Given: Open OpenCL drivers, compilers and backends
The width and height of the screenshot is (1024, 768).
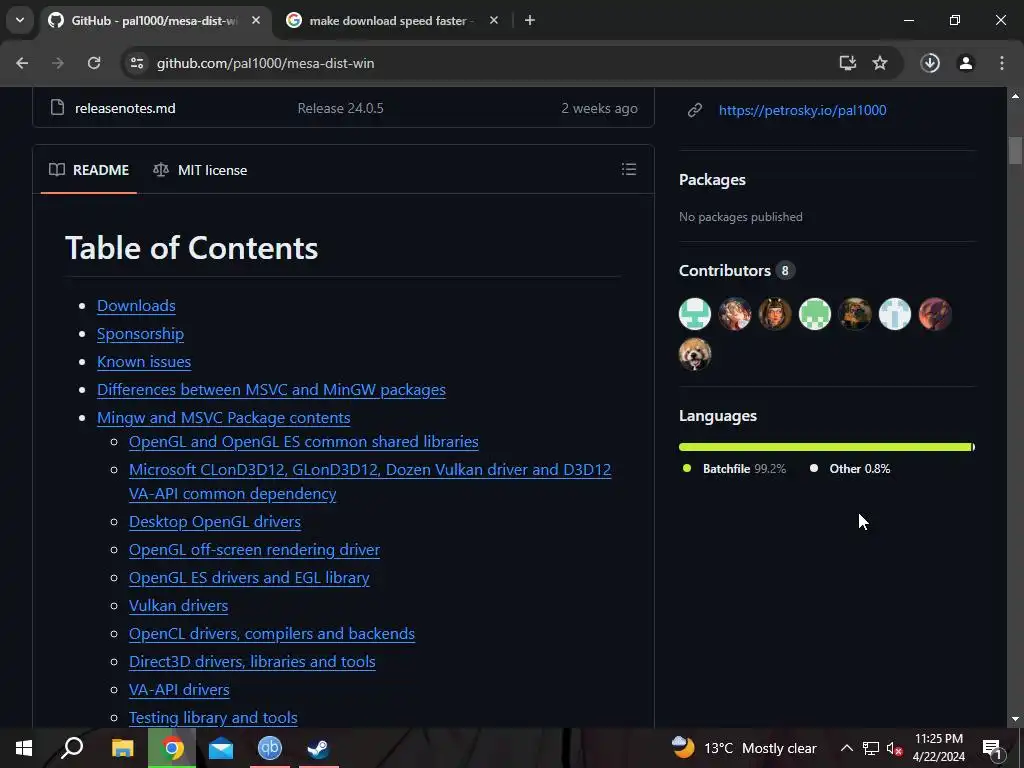Looking at the screenshot, I should click(272, 634).
